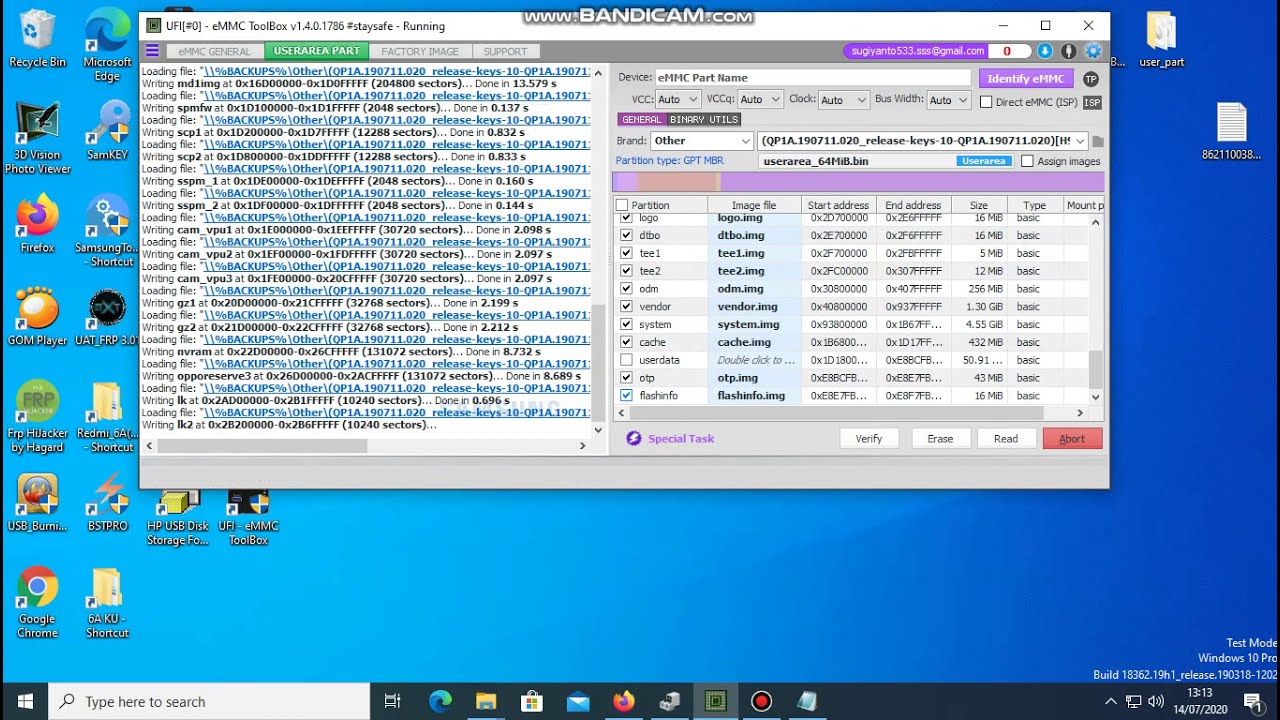This screenshot has width=1280, height=720.
Task: Check the userdata partition checkbox
Action: [x=626, y=360]
